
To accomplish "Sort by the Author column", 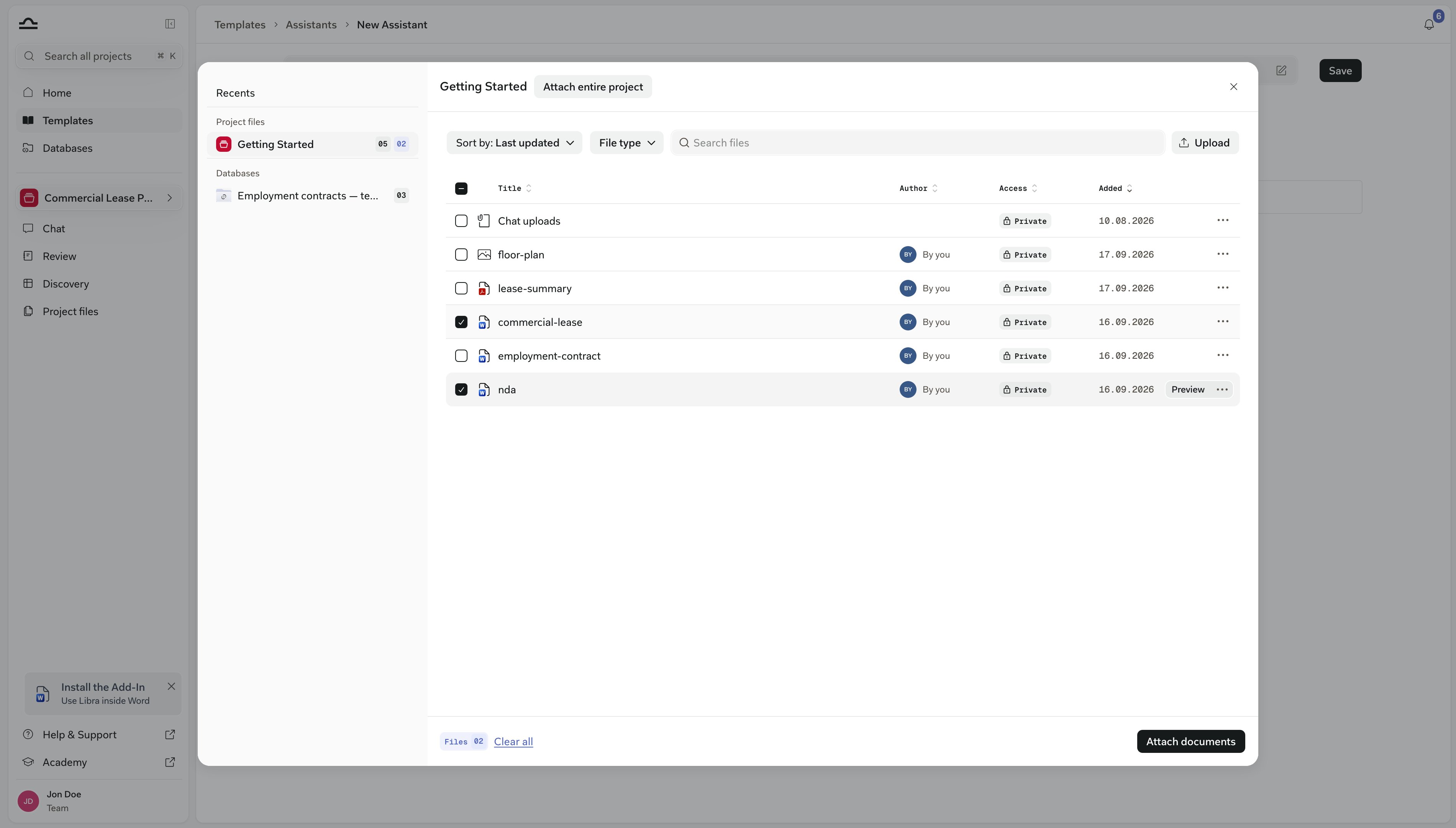I will [x=918, y=189].
